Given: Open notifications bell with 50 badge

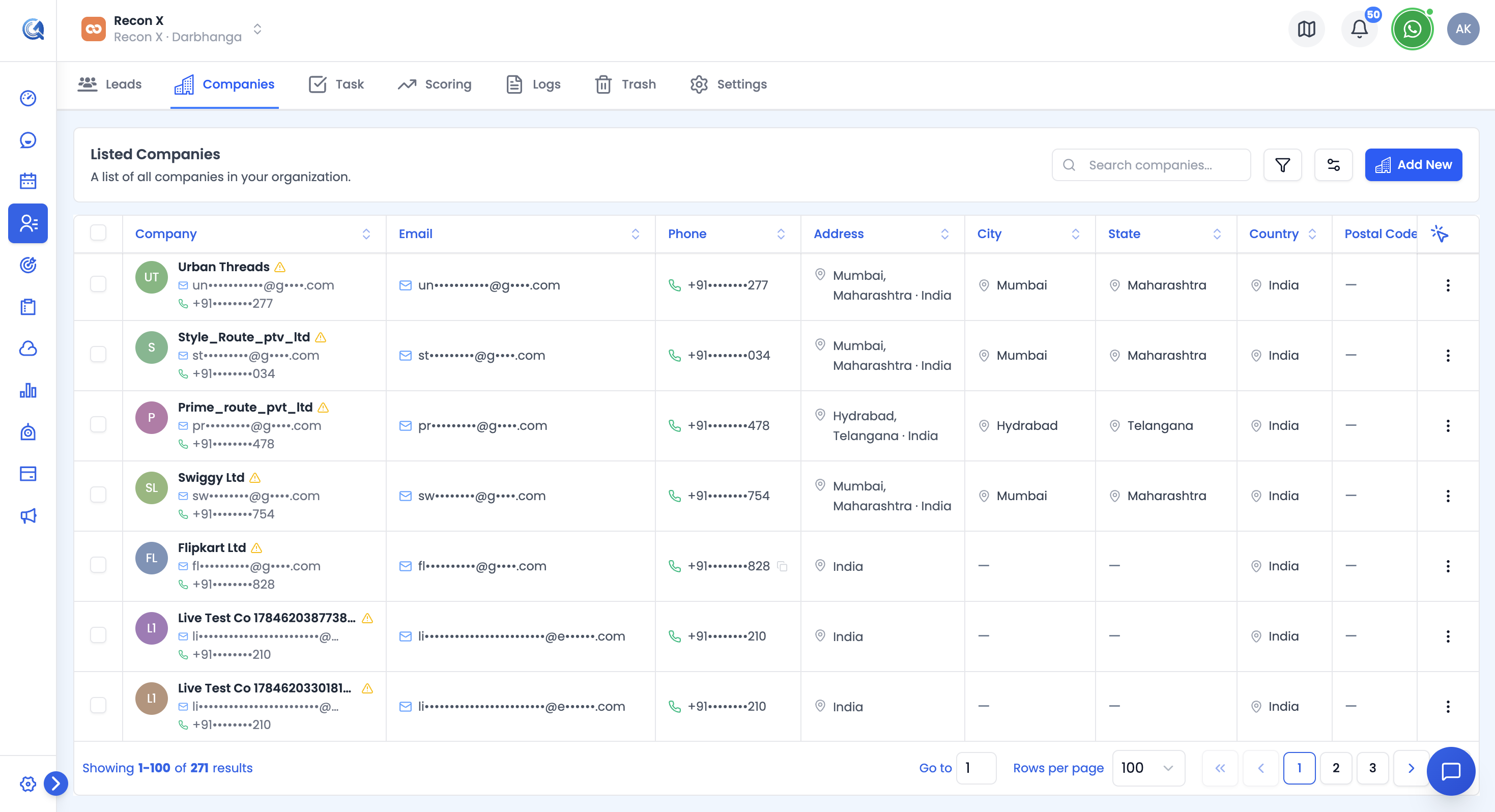Looking at the screenshot, I should [x=1359, y=29].
